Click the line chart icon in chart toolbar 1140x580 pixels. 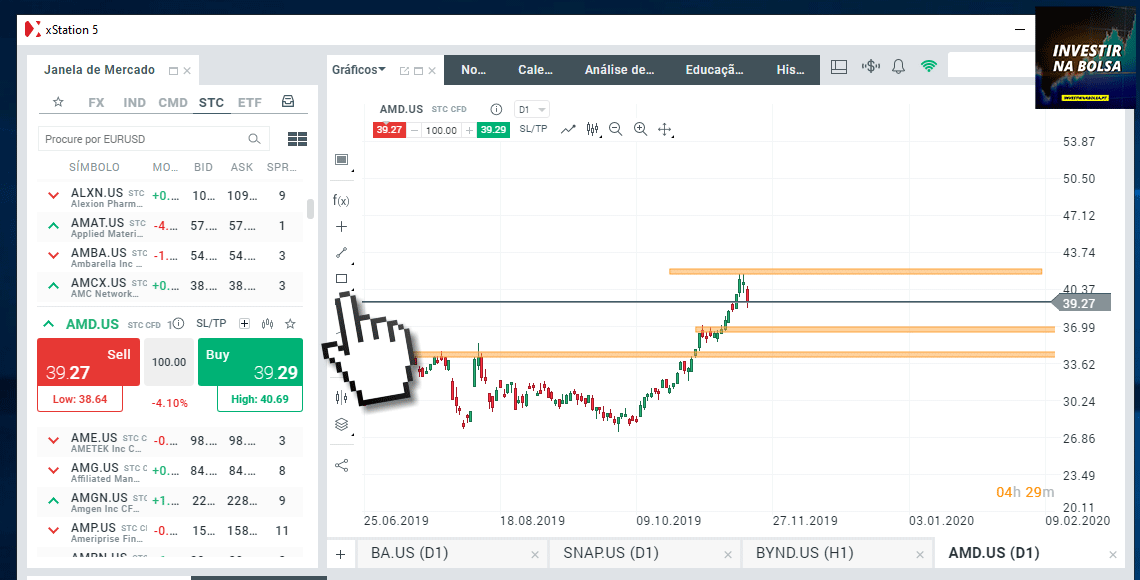click(568, 129)
